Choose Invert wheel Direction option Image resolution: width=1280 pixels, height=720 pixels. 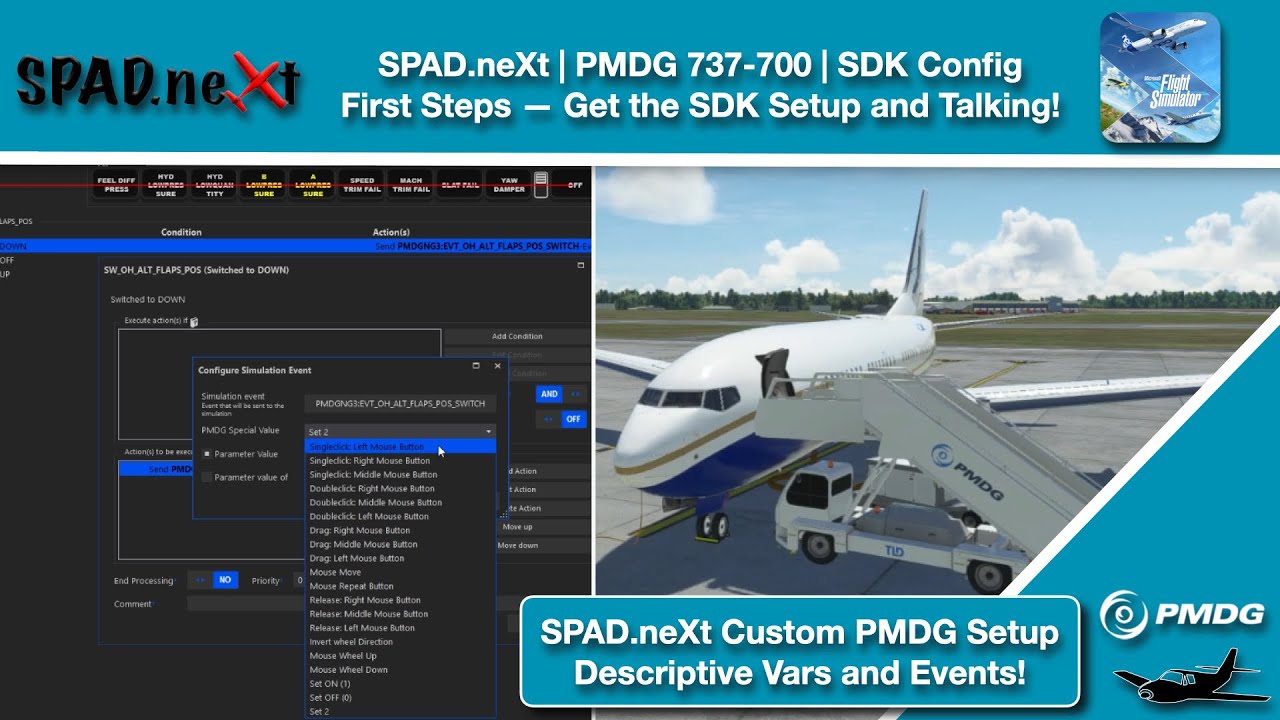(x=400, y=642)
